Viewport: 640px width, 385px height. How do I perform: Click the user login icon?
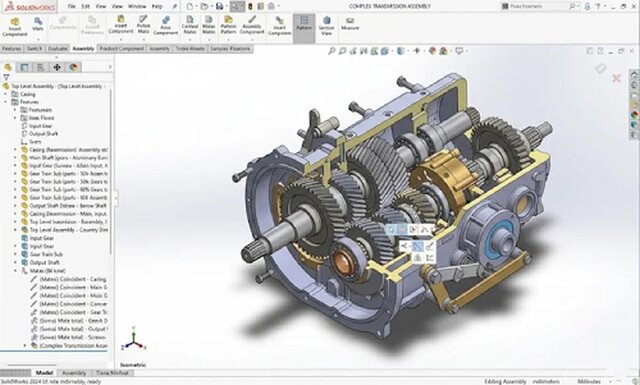coord(587,6)
